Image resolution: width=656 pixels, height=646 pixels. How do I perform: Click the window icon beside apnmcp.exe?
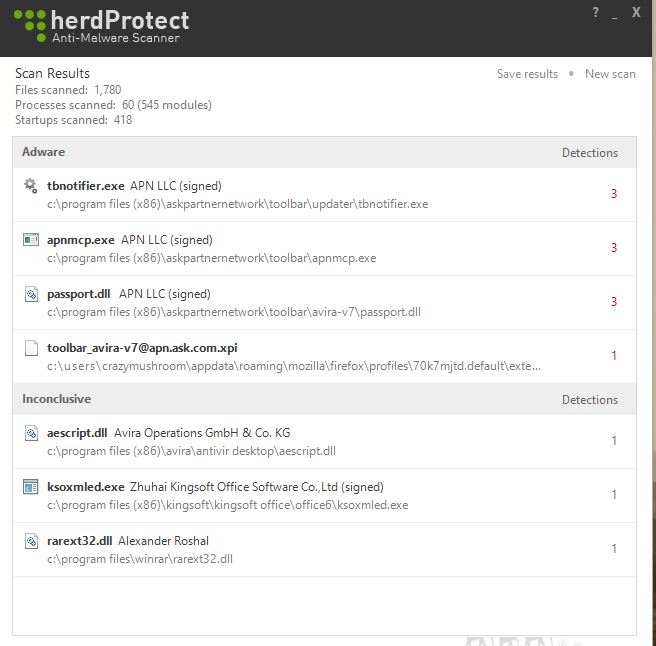[30, 240]
